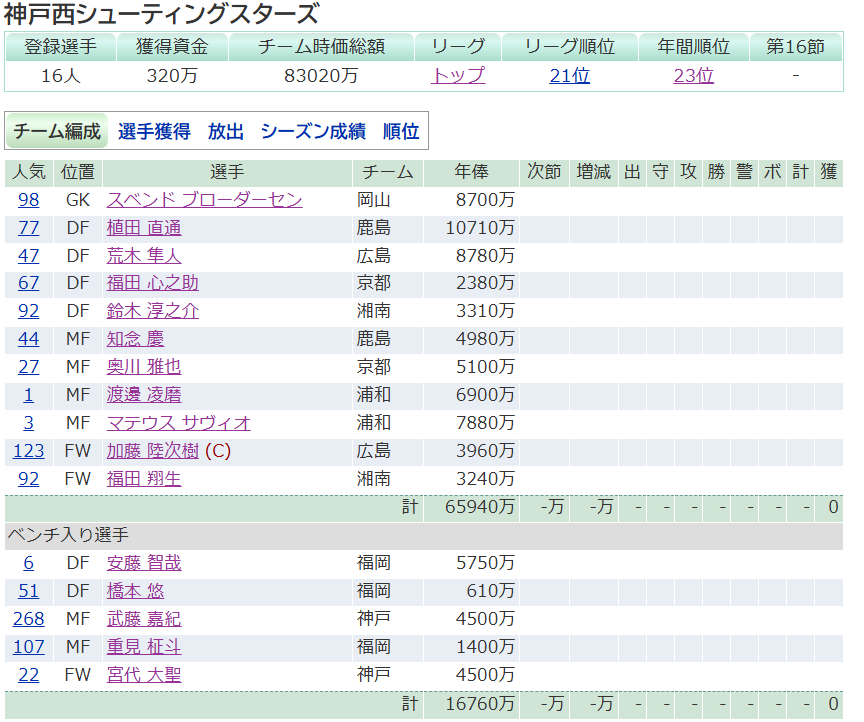Click the 年俸 column header

click(471, 173)
